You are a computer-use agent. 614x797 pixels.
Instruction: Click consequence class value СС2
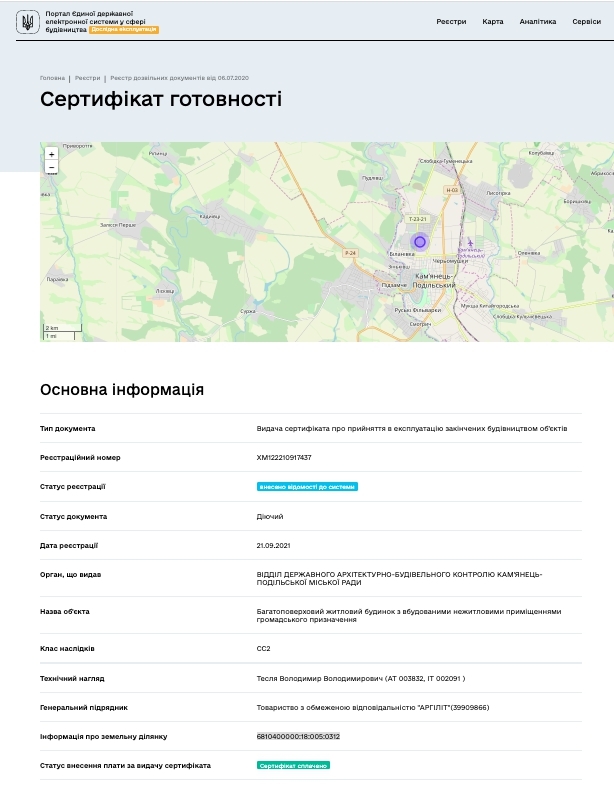tap(263, 649)
